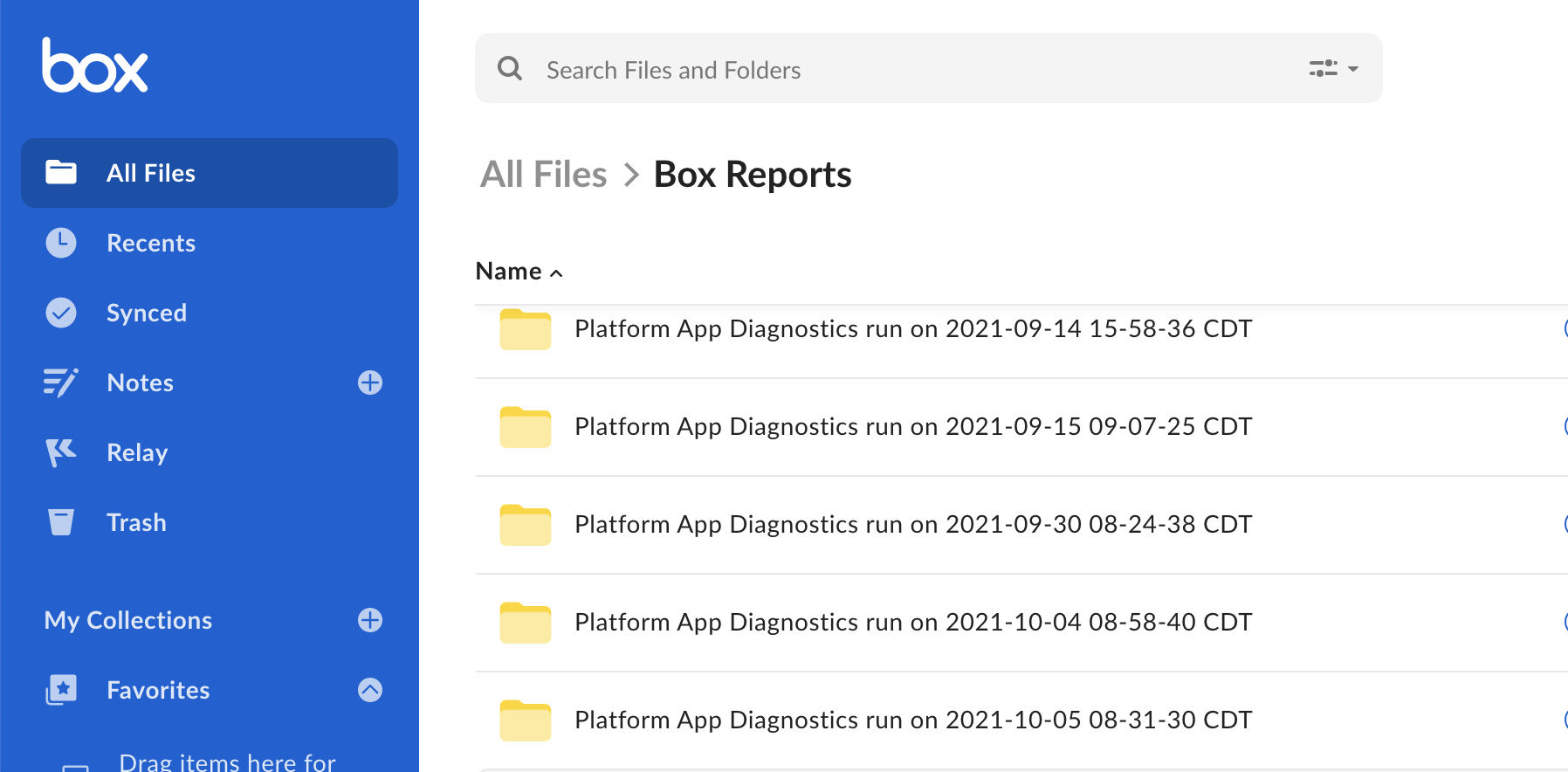Click My Collections heading
This screenshot has height=772, width=1568.
(128, 620)
